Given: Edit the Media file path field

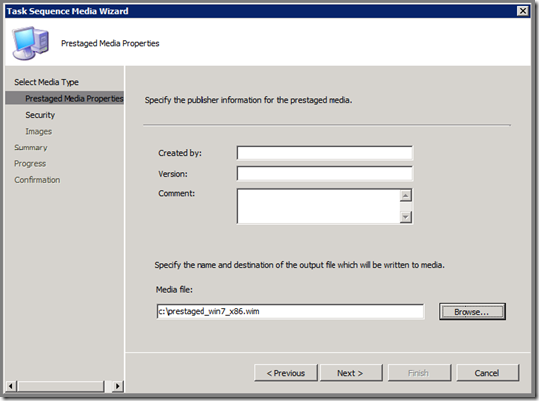Looking at the screenshot, I should pyautogui.click(x=290, y=311).
